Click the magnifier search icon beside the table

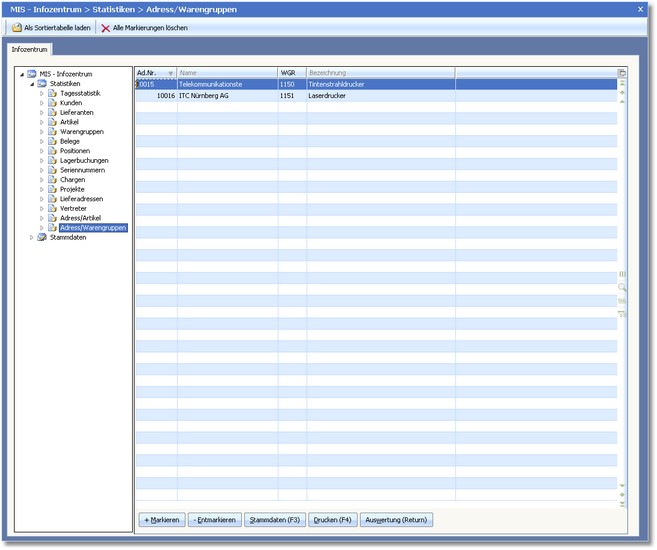pyautogui.click(x=622, y=287)
